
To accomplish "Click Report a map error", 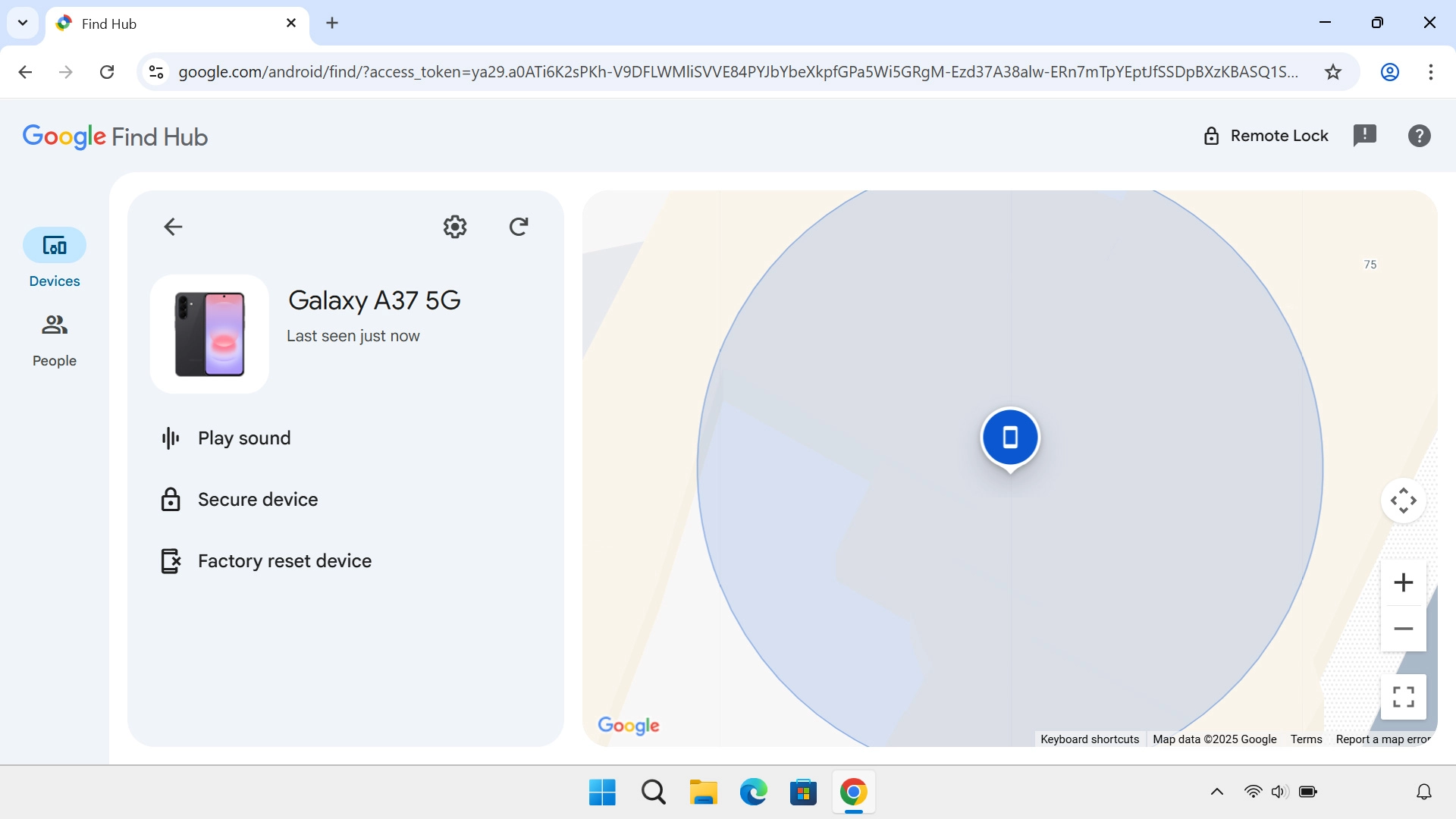I will click(1383, 739).
